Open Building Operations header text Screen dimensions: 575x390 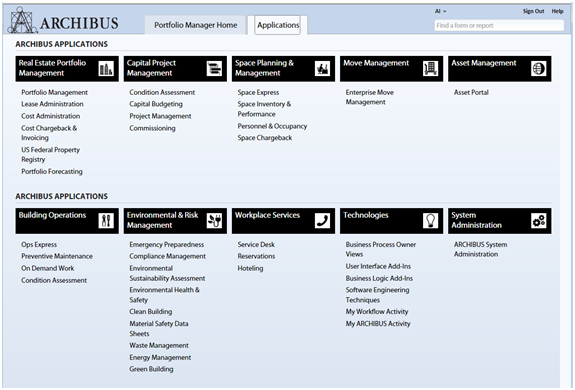pyautogui.click(x=52, y=215)
